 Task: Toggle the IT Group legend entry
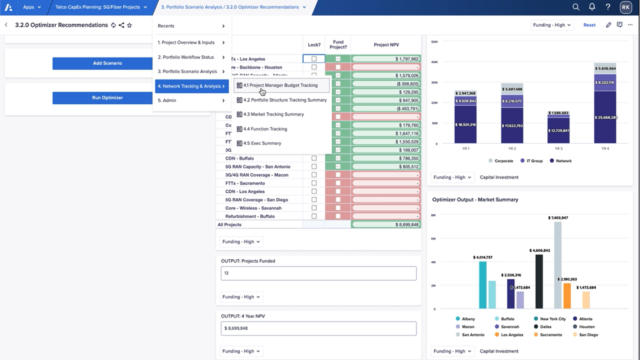point(531,161)
